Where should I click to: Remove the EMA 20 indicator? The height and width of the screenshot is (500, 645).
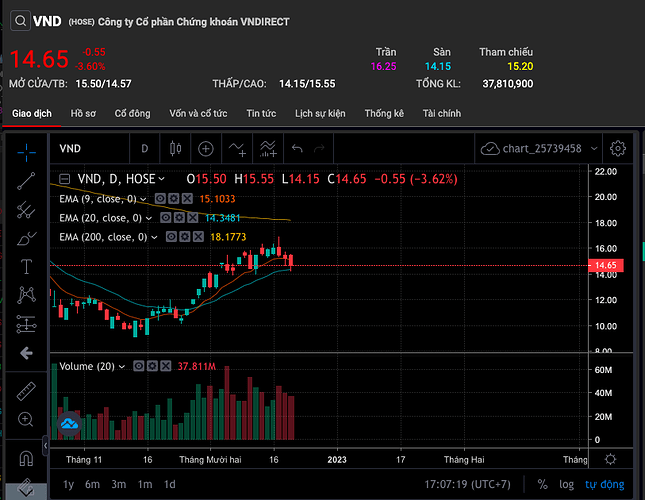click(193, 218)
